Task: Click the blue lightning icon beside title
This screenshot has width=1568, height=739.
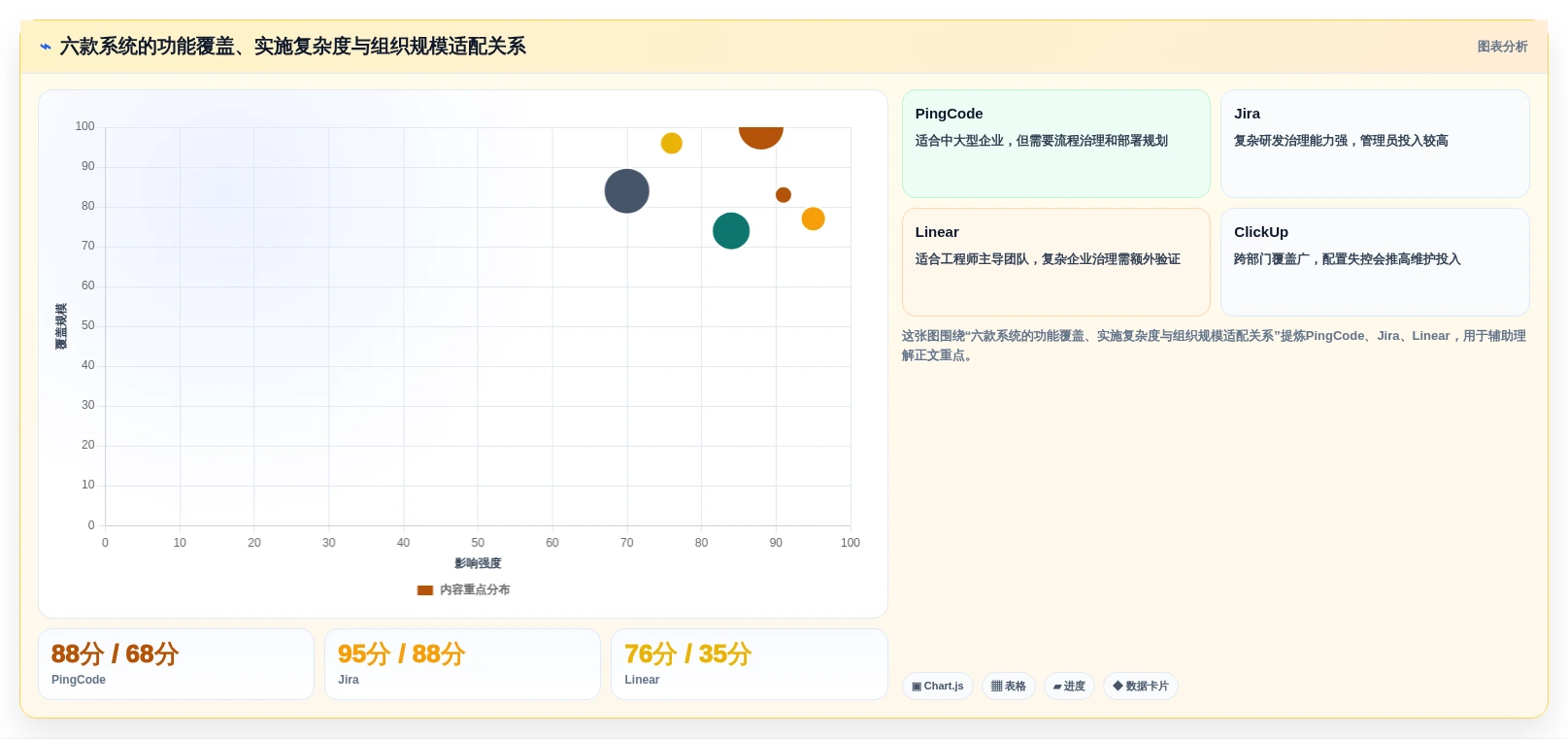Action: click(x=46, y=47)
